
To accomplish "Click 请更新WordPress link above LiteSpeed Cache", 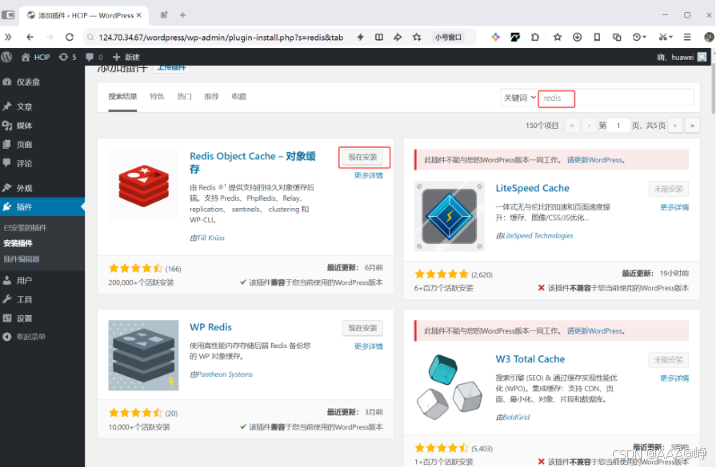I will tap(595, 160).
